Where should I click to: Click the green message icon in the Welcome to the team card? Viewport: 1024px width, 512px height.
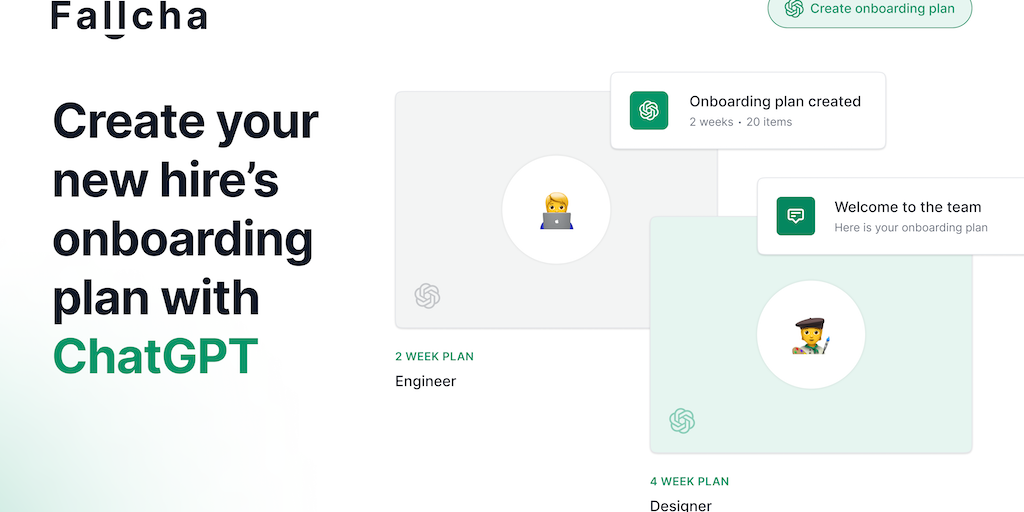pos(795,216)
